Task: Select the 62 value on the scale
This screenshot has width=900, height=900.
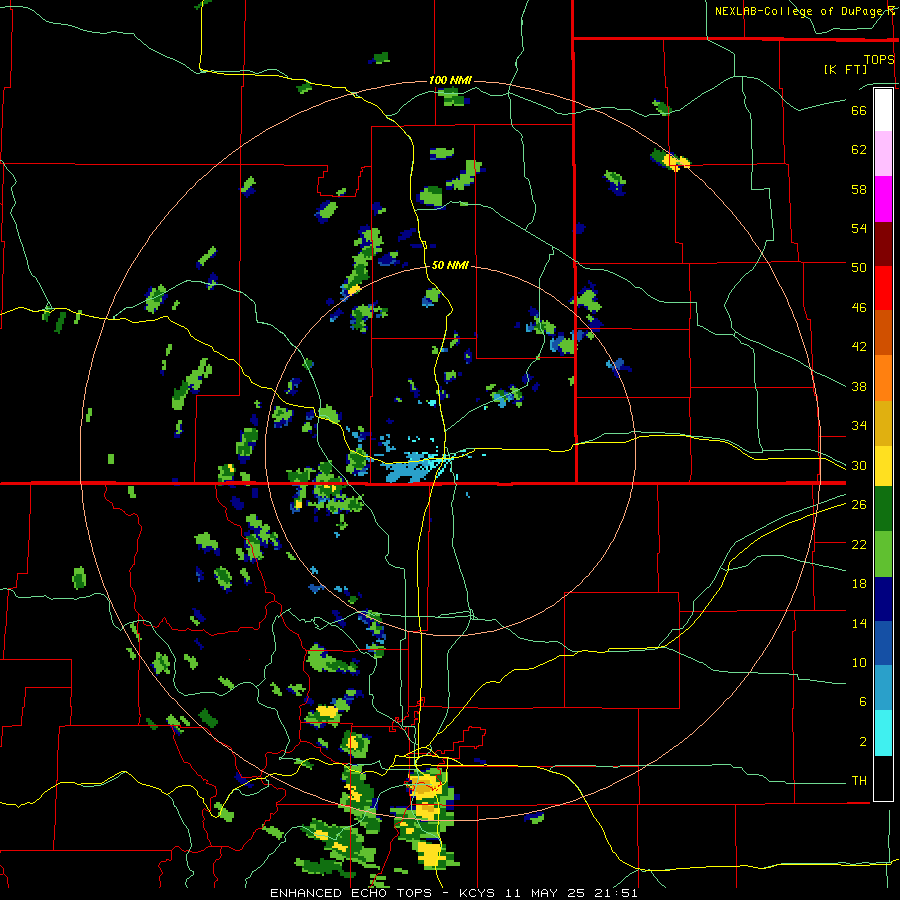Action: click(859, 150)
